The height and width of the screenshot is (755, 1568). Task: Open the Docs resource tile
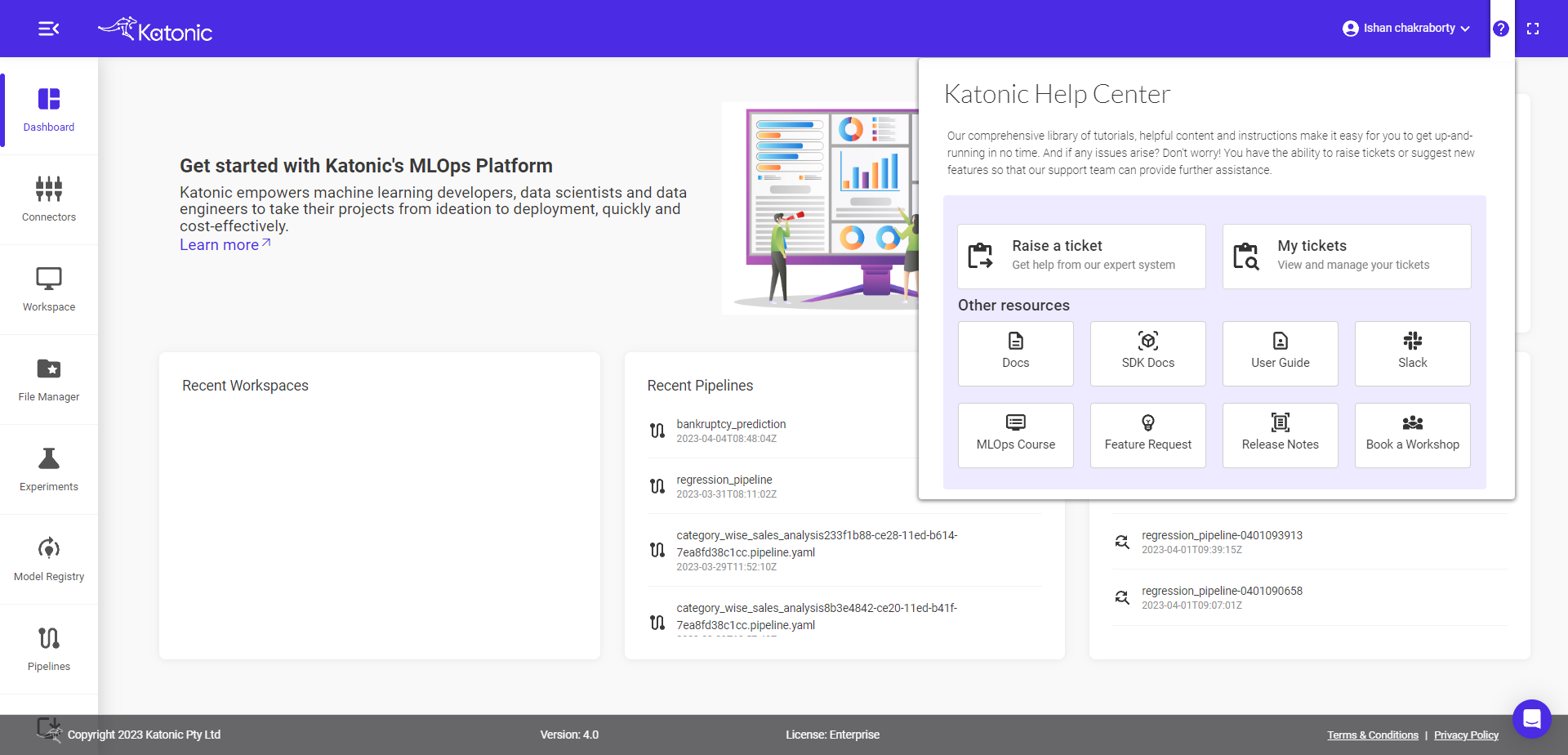tap(1016, 354)
